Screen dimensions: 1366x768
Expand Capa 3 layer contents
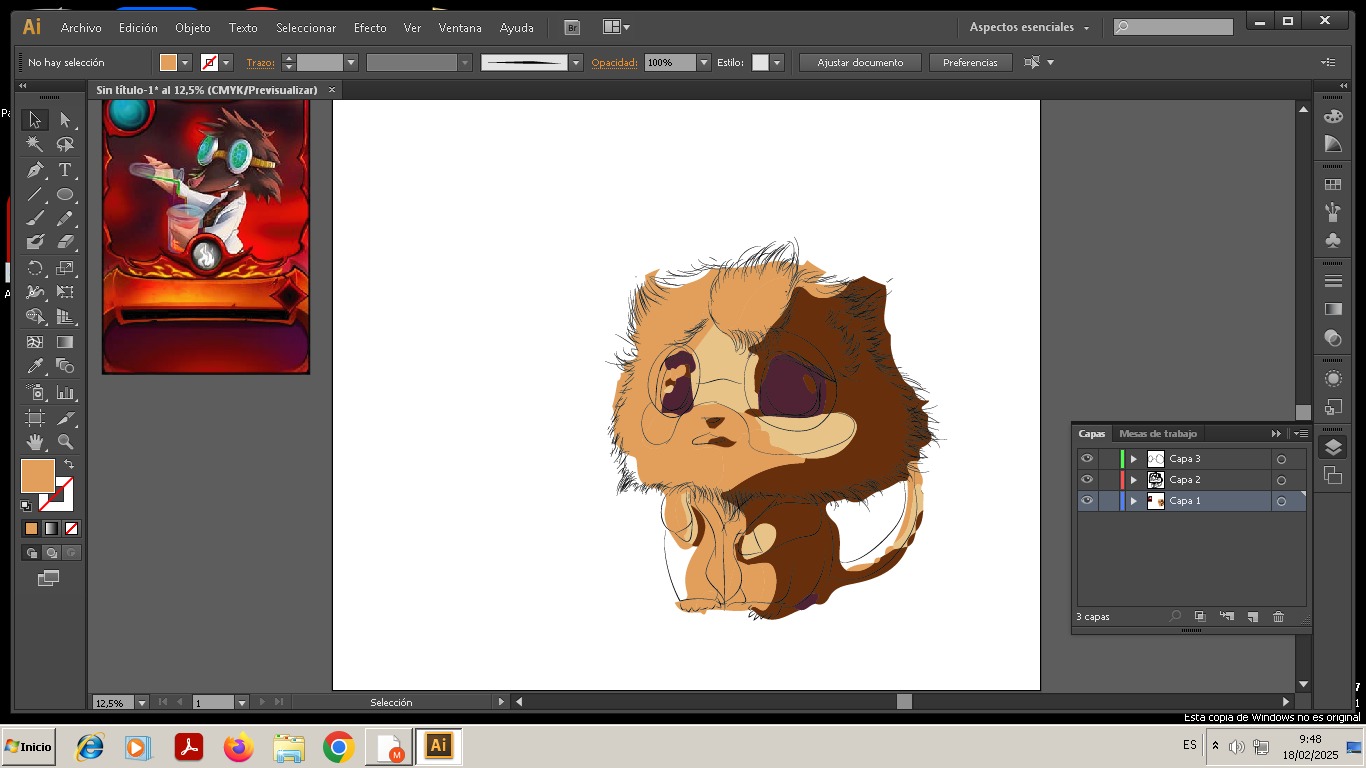click(1133, 459)
